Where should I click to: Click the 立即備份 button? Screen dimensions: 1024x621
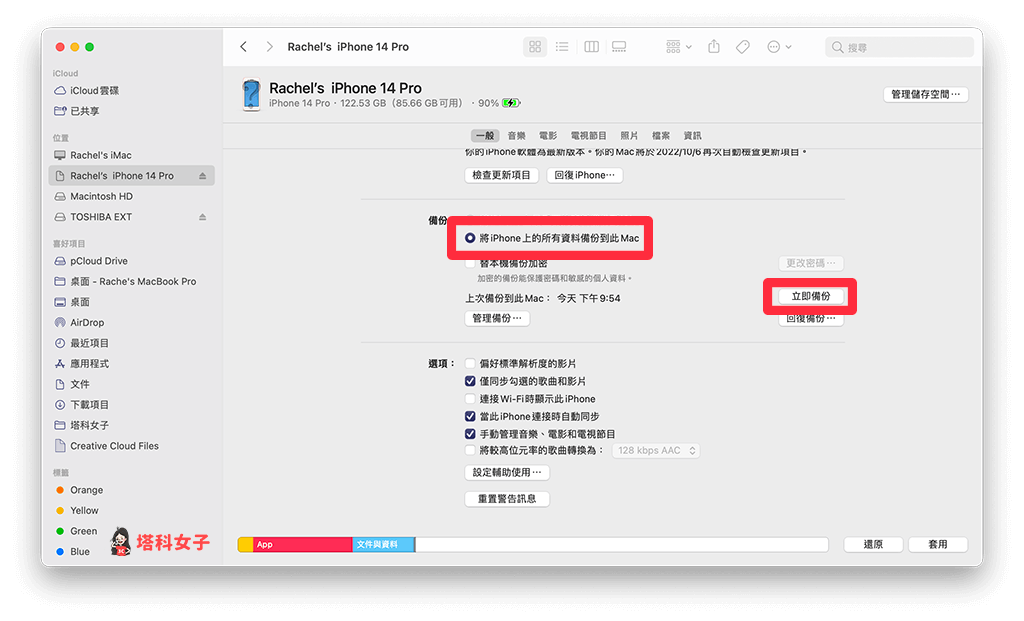(810, 296)
